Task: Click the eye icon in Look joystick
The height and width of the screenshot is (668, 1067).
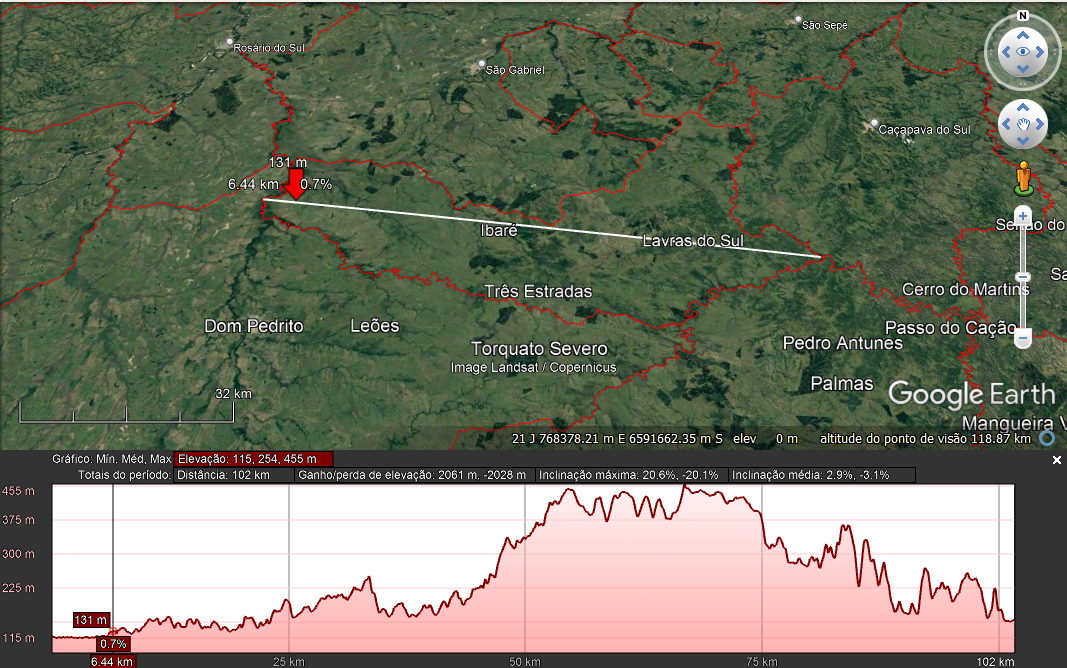Action: [1022, 52]
